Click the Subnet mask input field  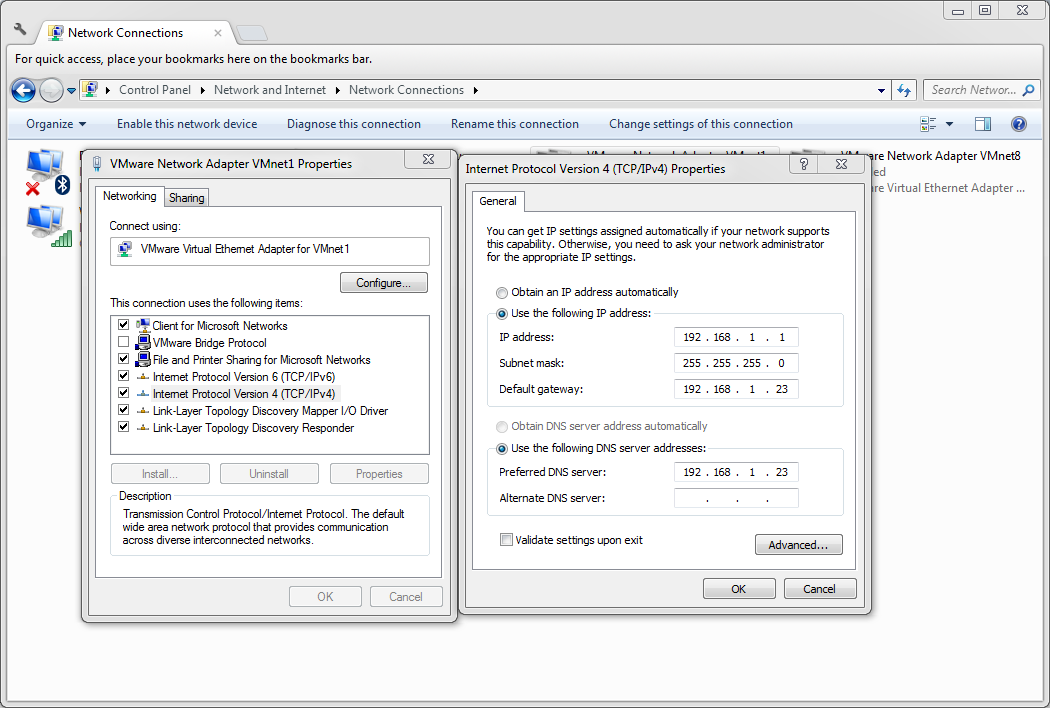coord(736,363)
